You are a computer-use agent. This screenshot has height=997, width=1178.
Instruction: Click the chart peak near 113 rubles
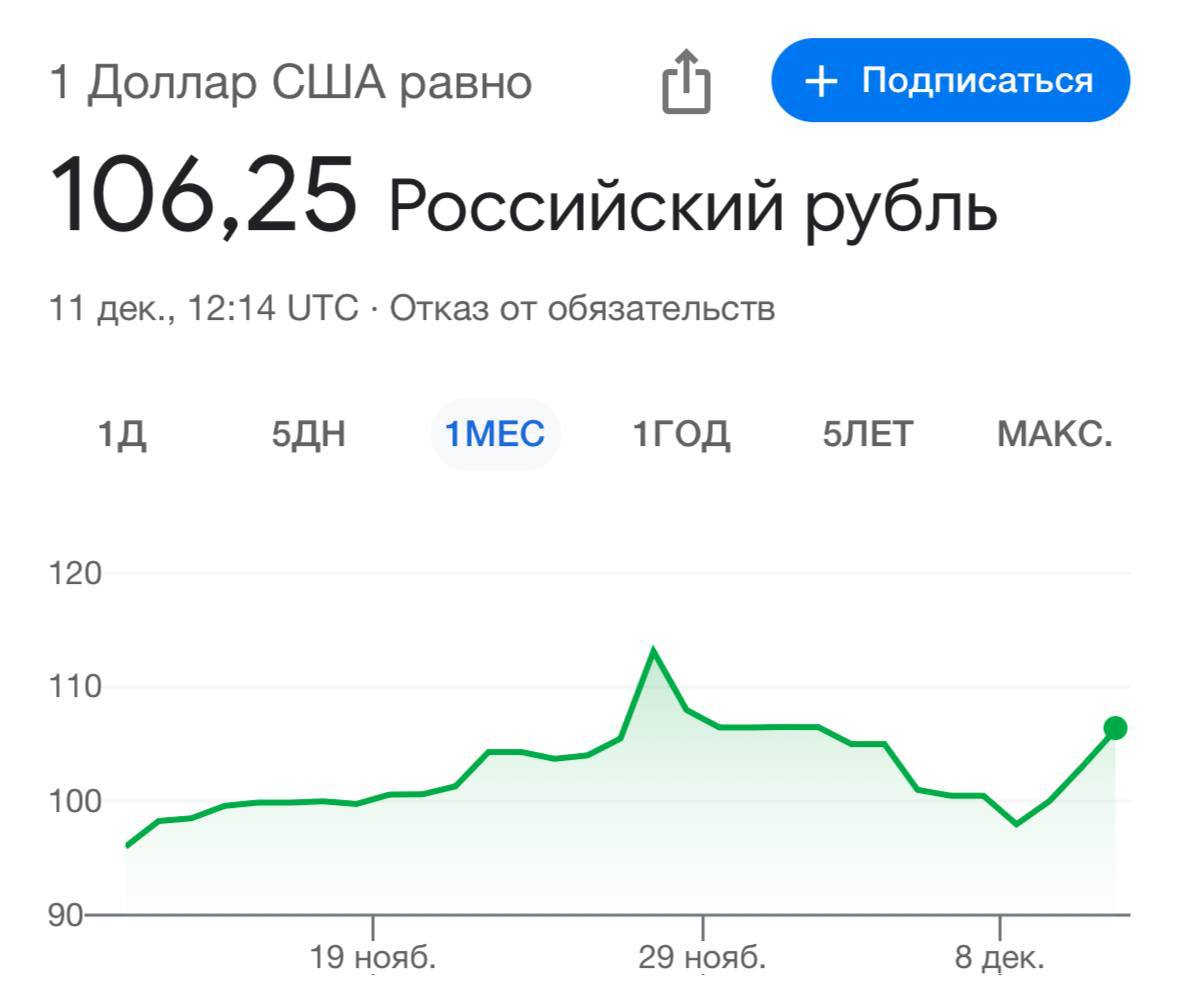(x=653, y=651)
